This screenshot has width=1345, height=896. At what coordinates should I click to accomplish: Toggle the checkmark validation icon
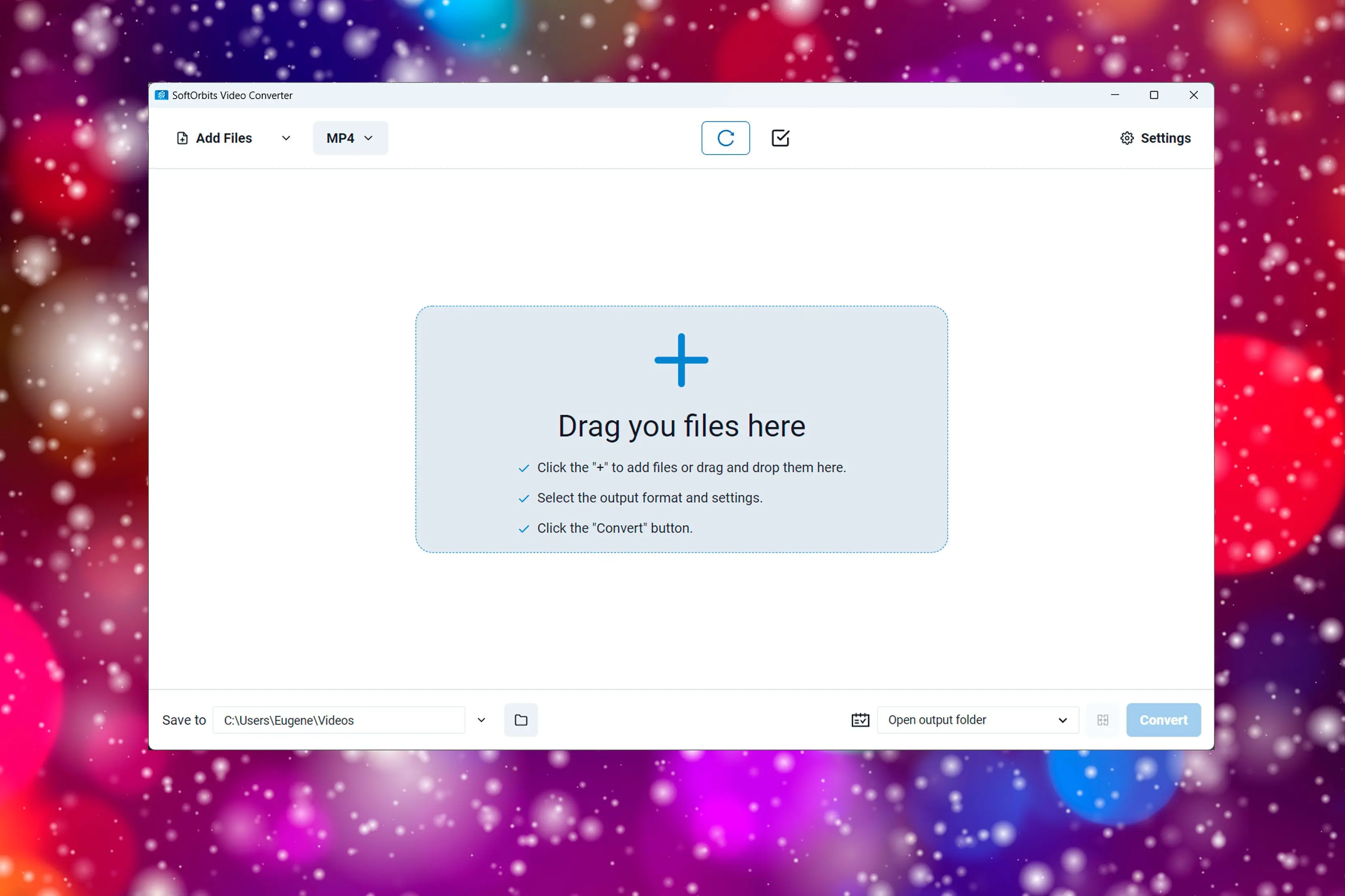tap(781, 137)
